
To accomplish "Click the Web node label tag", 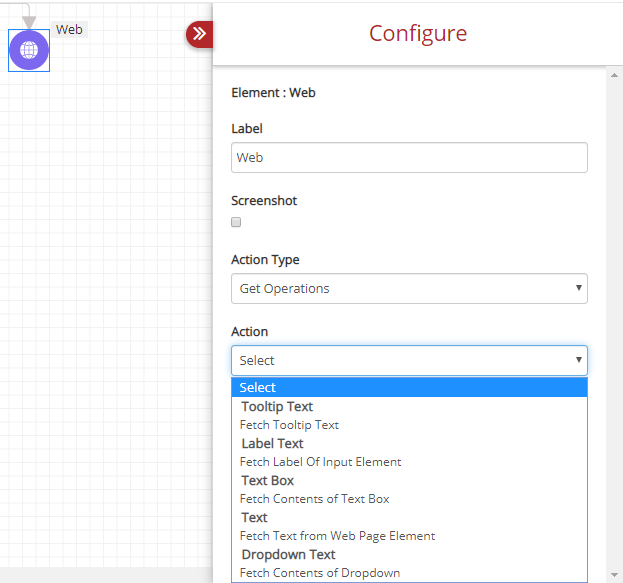I will (x=69, y=29).
